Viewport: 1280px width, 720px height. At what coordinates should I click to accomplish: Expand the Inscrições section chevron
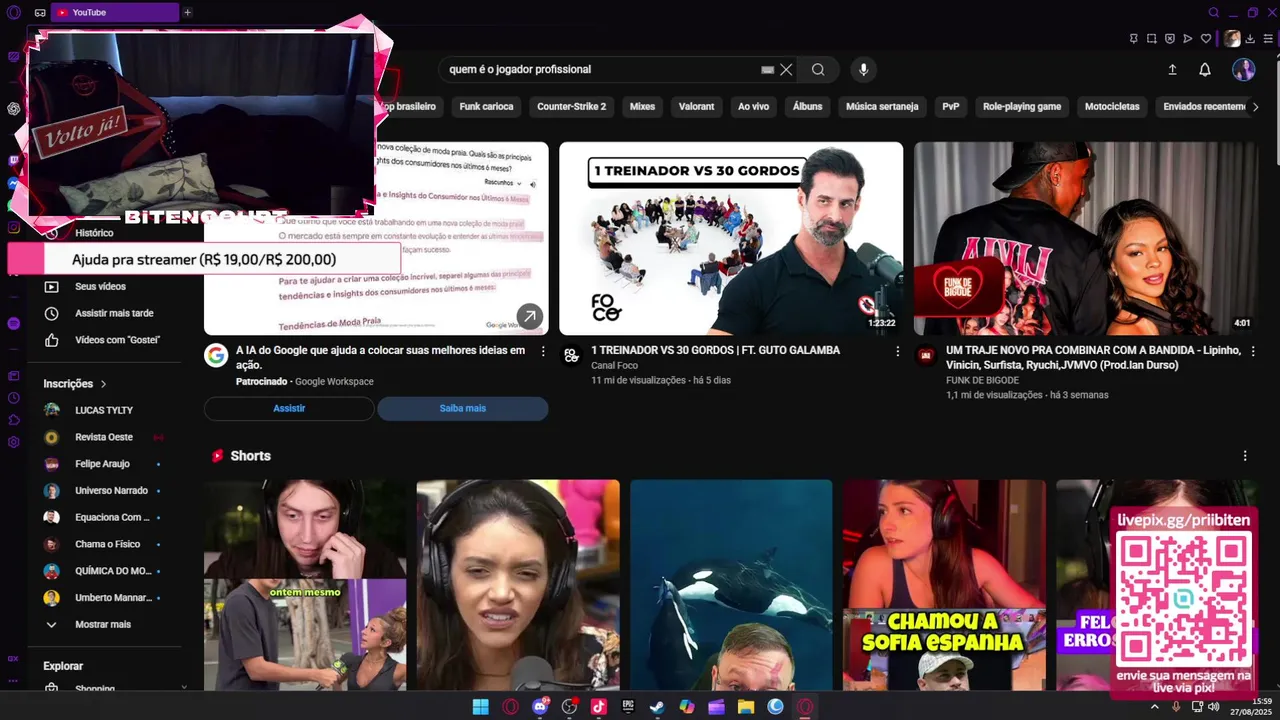[103, 384]
